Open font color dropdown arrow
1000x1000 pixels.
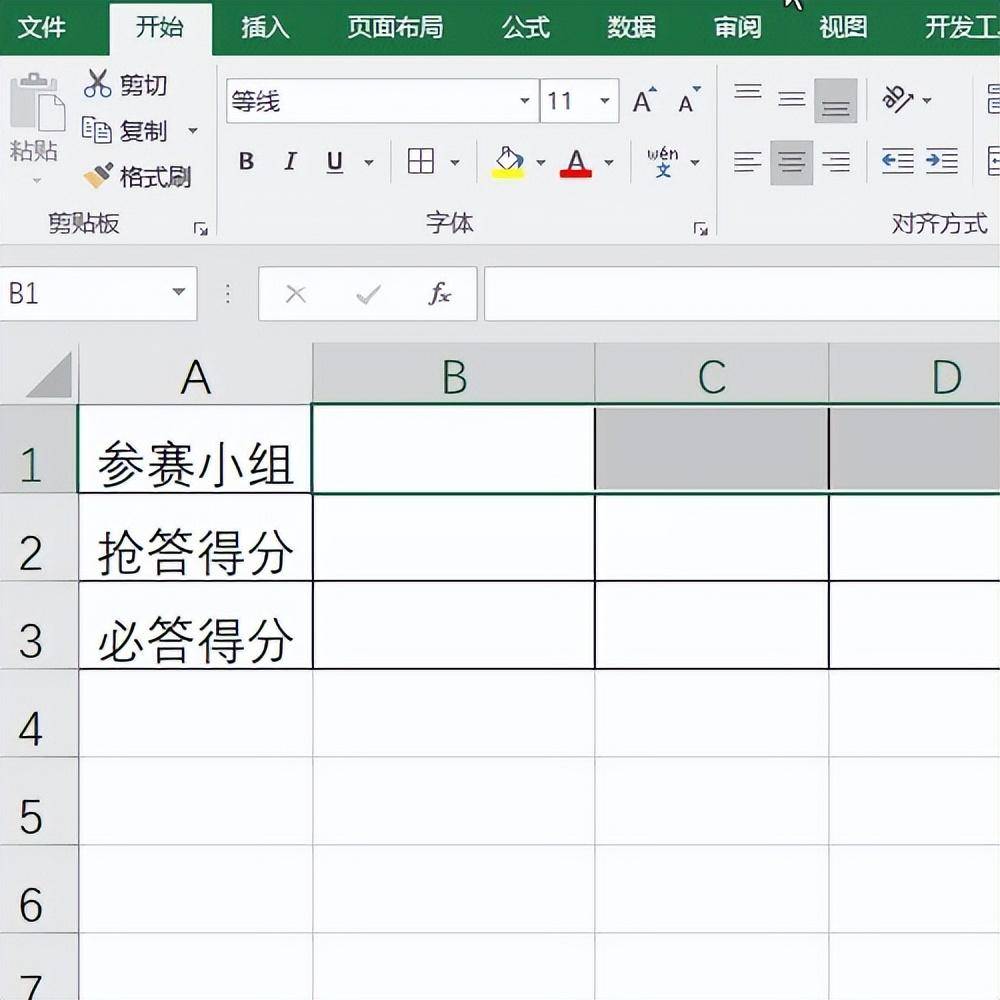609,162
